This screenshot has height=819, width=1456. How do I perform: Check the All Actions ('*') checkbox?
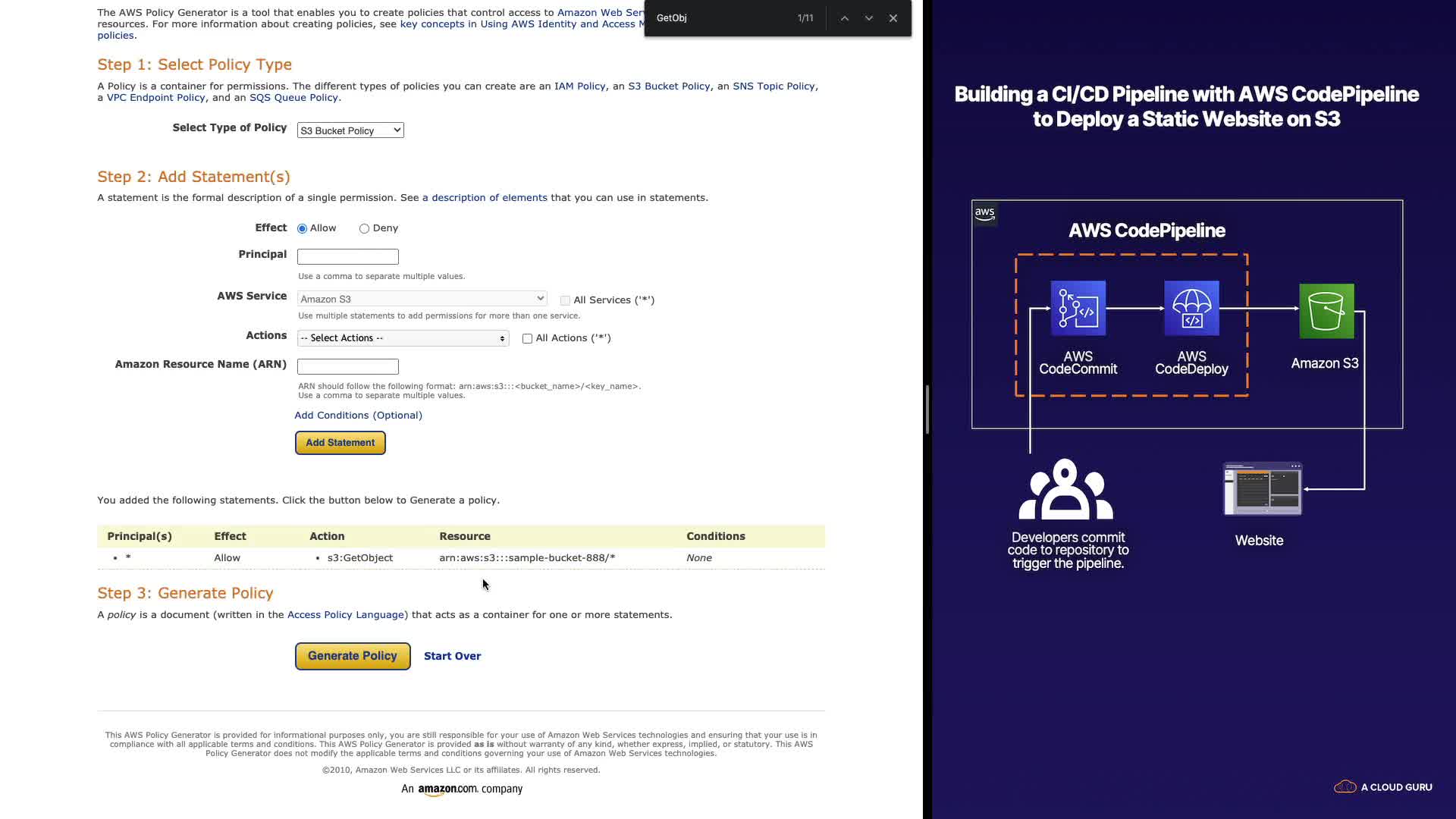click(527, 338)
